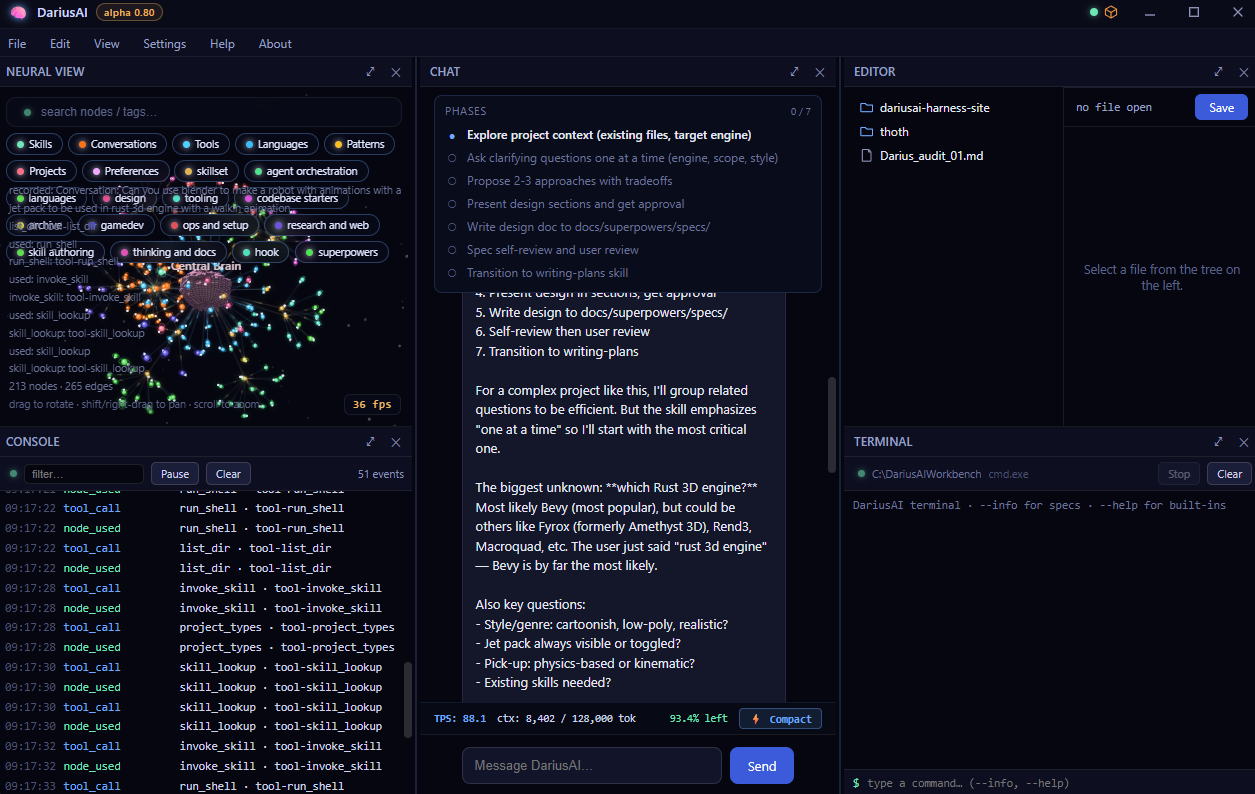Toggle the agent orchestration tag filter
Screen dimensions: 1255x794
pyautogui.click(x=306, y=171)
